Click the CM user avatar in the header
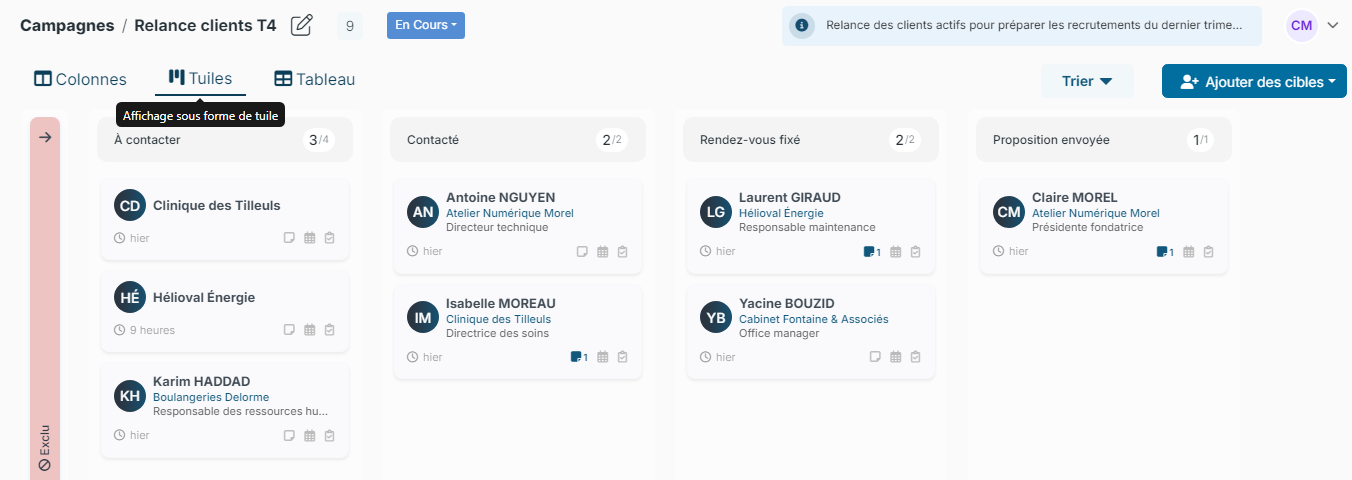The image size is (1352, 480). pos(1301,26)
